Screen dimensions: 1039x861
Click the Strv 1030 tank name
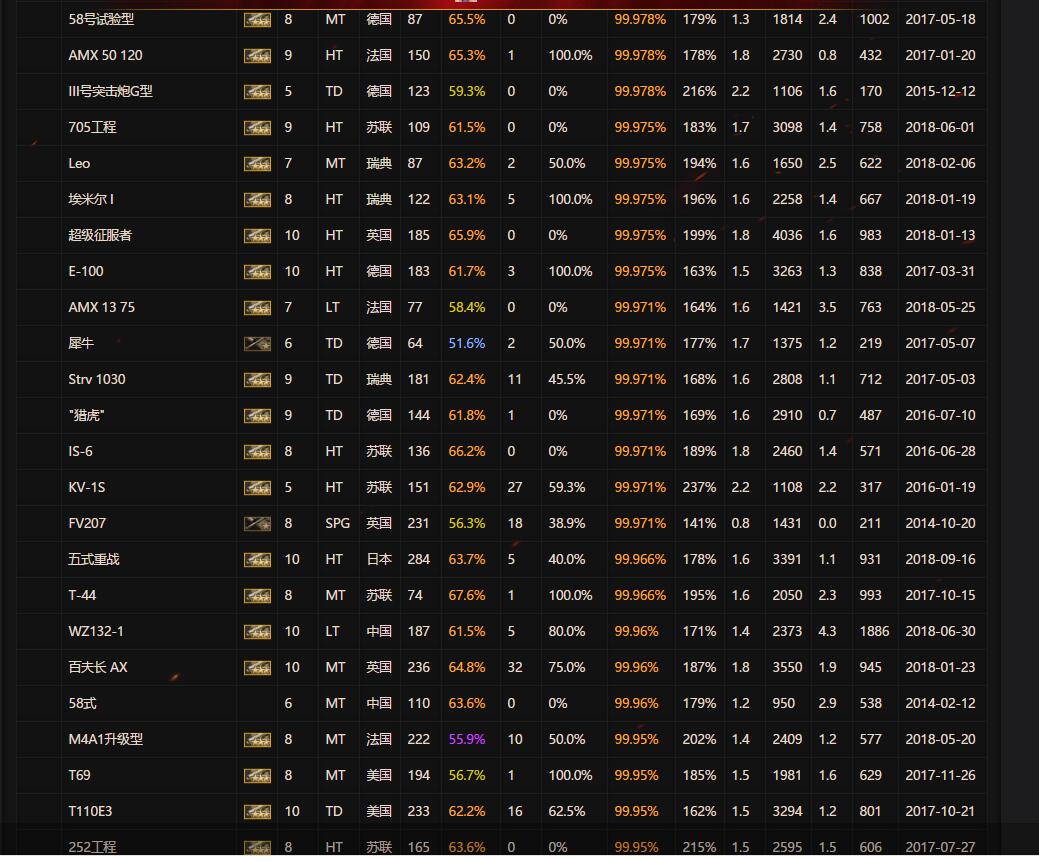click(97, 379)
